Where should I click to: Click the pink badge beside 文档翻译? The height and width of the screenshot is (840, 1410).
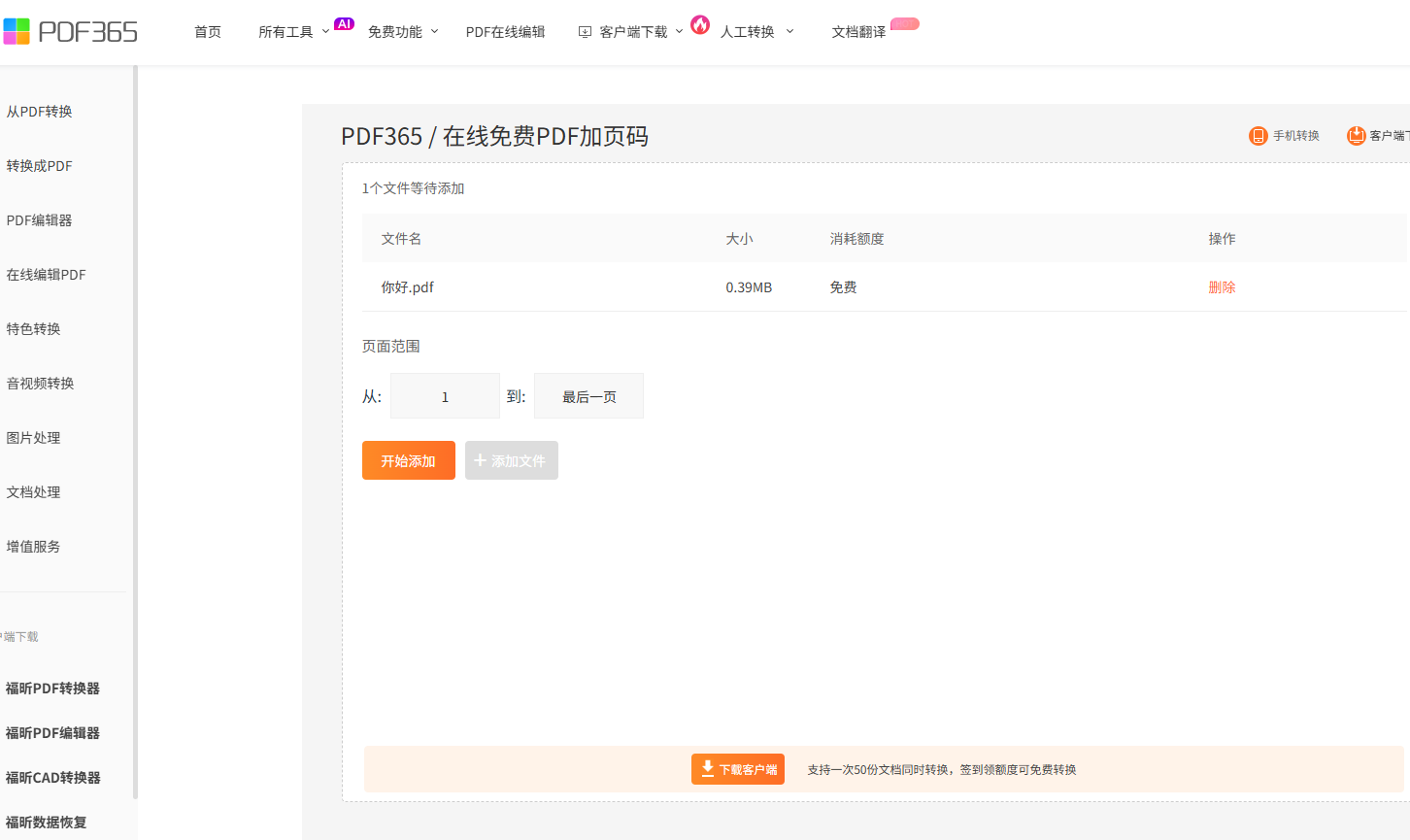904,24
